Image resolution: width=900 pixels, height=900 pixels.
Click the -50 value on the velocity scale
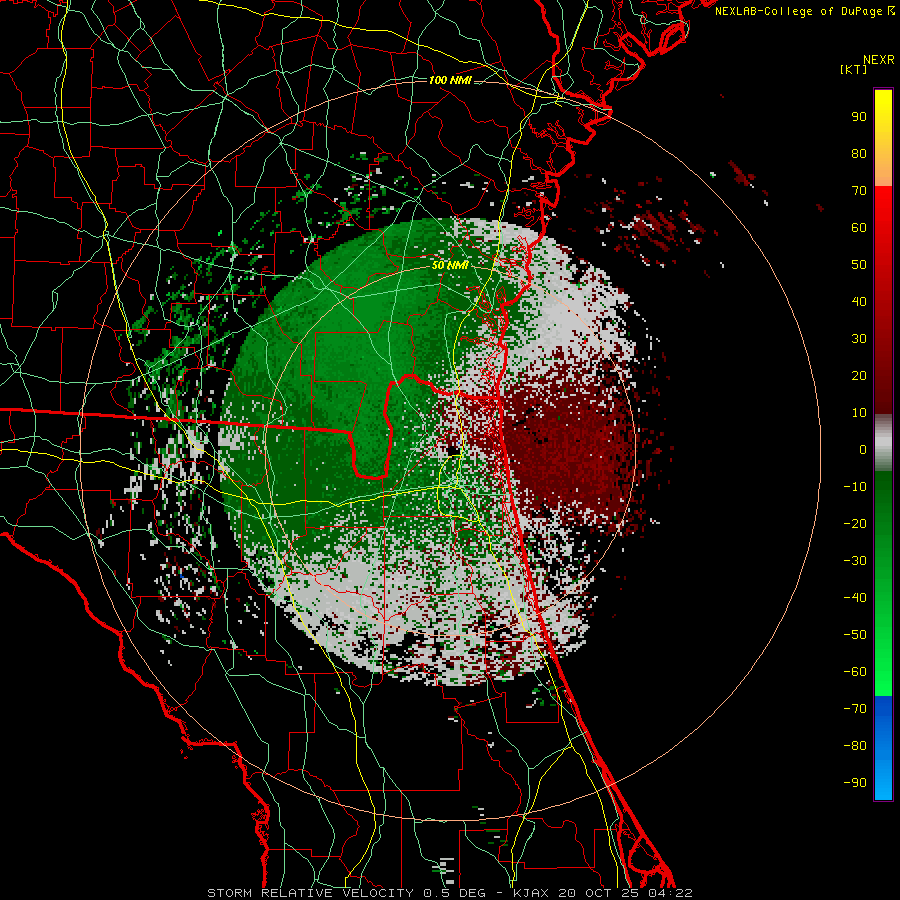click(855, 635)
